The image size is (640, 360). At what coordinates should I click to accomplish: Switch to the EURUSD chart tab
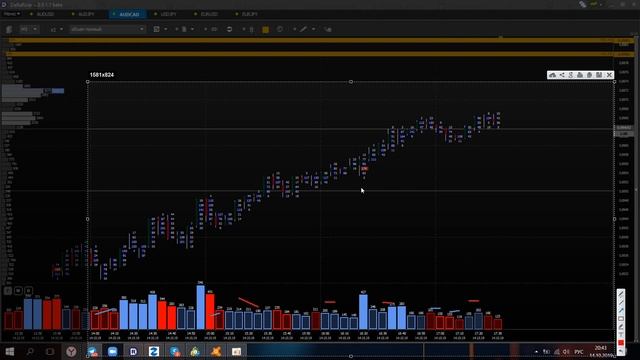(x=209, y=14)
